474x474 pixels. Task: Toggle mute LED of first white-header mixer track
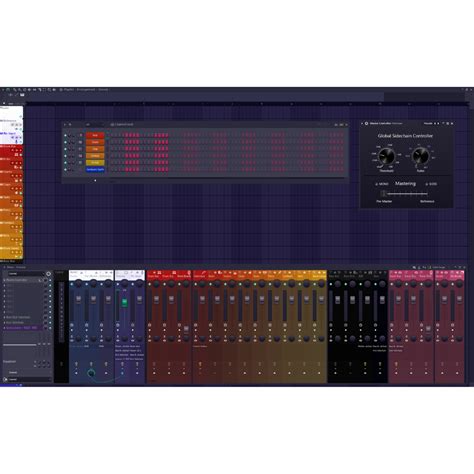[x=72, y=284]
